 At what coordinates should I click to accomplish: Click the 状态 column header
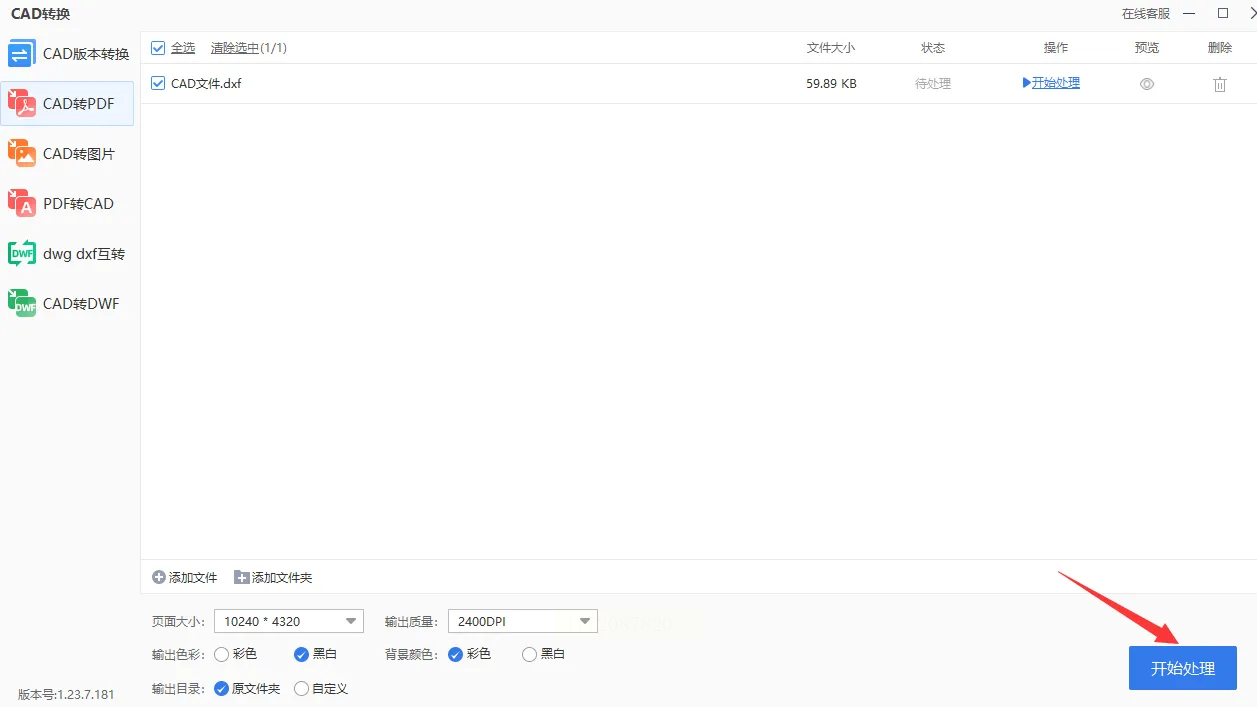pos(933,48)
